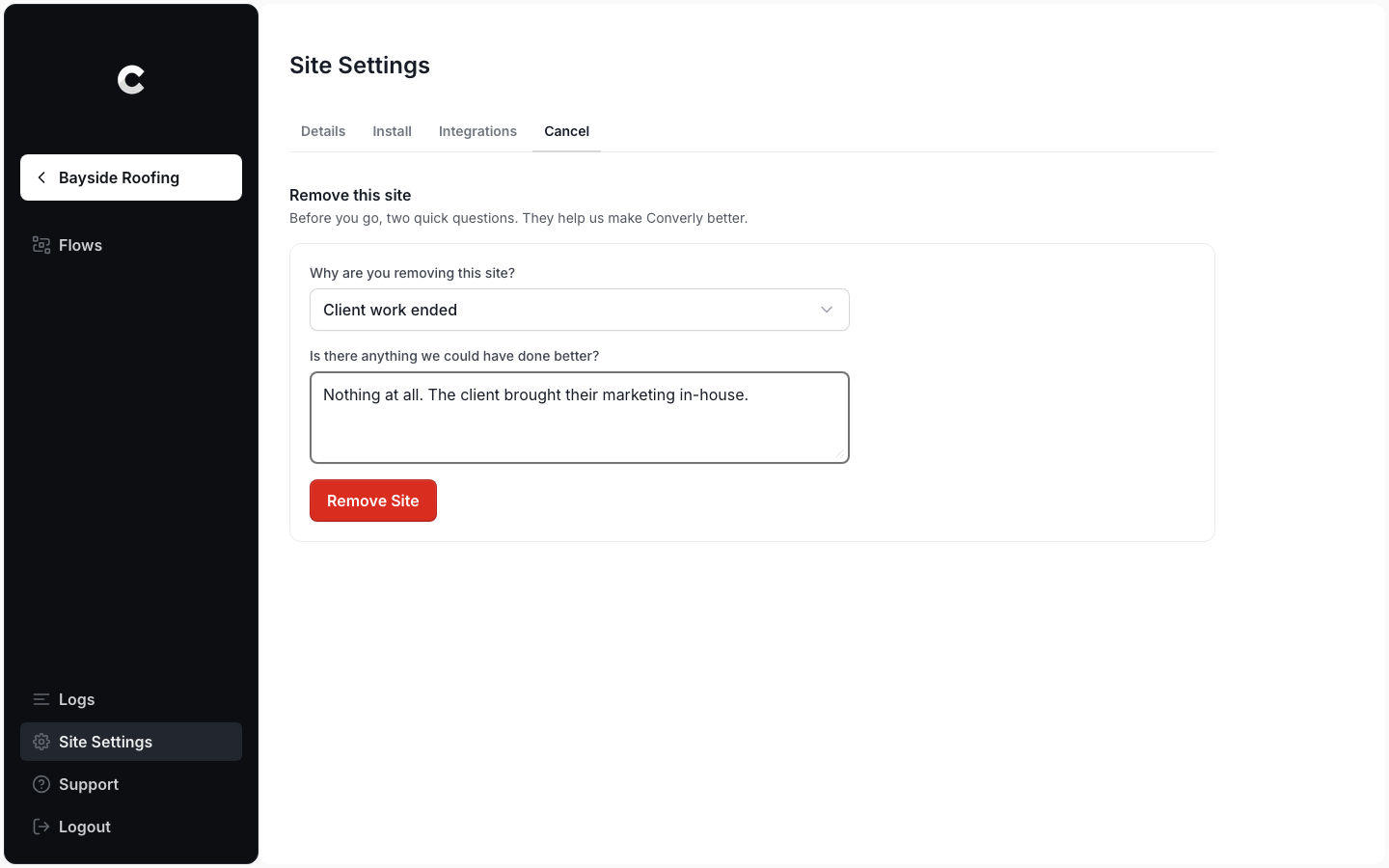
Task: Click the Support text in the sidebar
Action: tap(89, 784)
